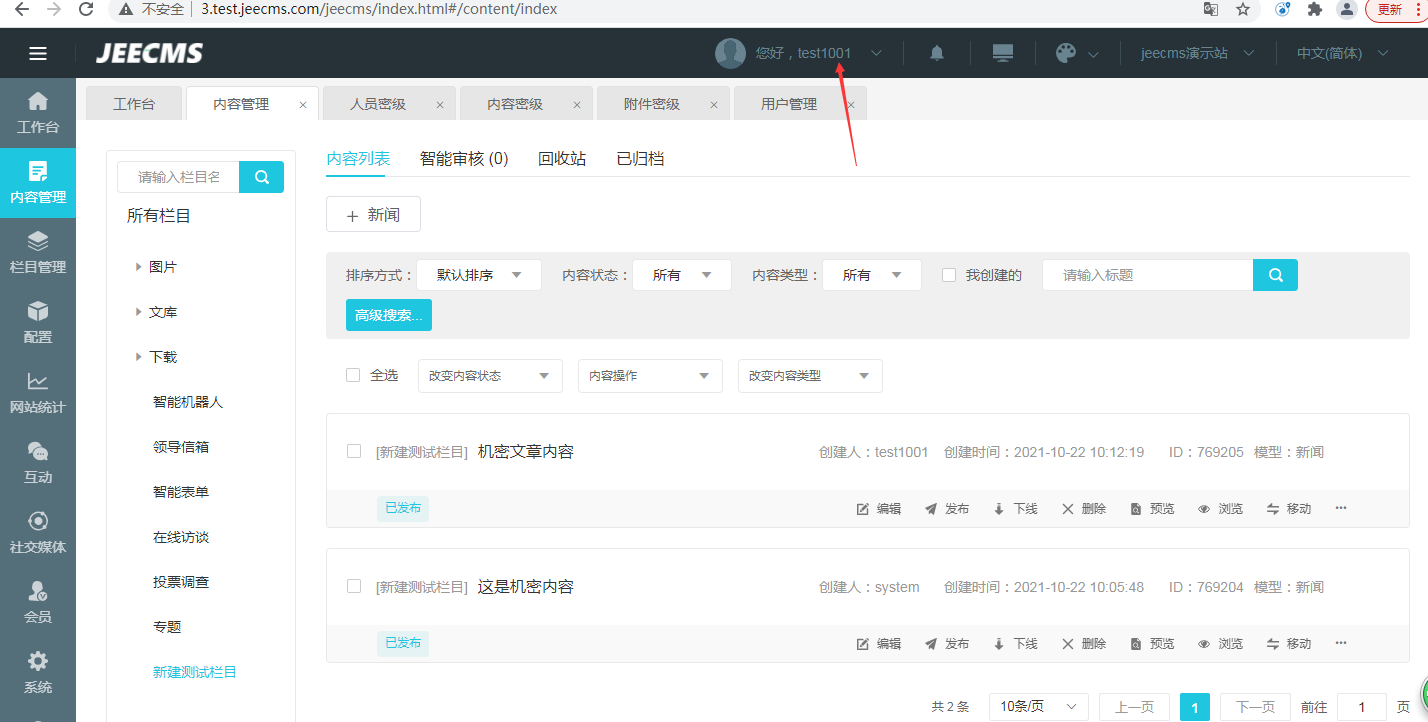This screenshot has height=722, width=1428.
Task: Expand the 文库 tree node
Action: 138,312
